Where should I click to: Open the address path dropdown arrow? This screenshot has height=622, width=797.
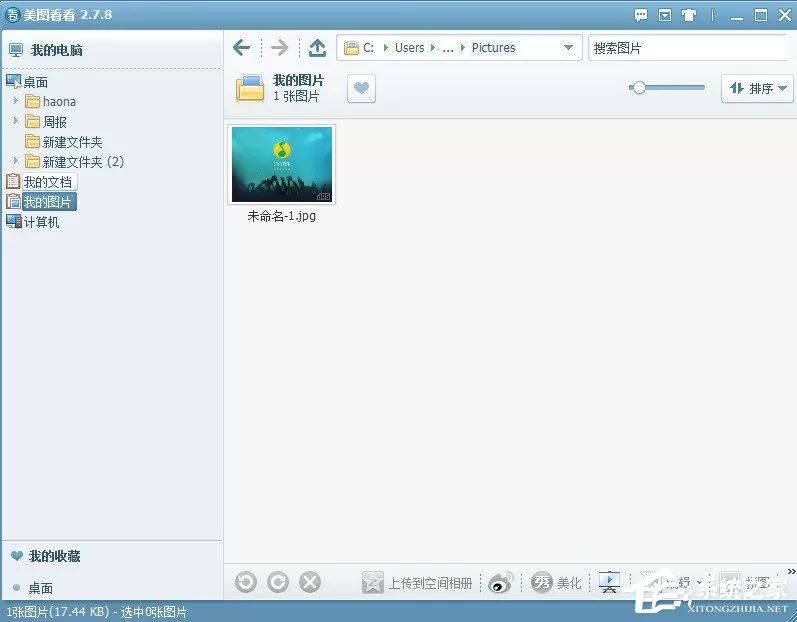point(568,48)
